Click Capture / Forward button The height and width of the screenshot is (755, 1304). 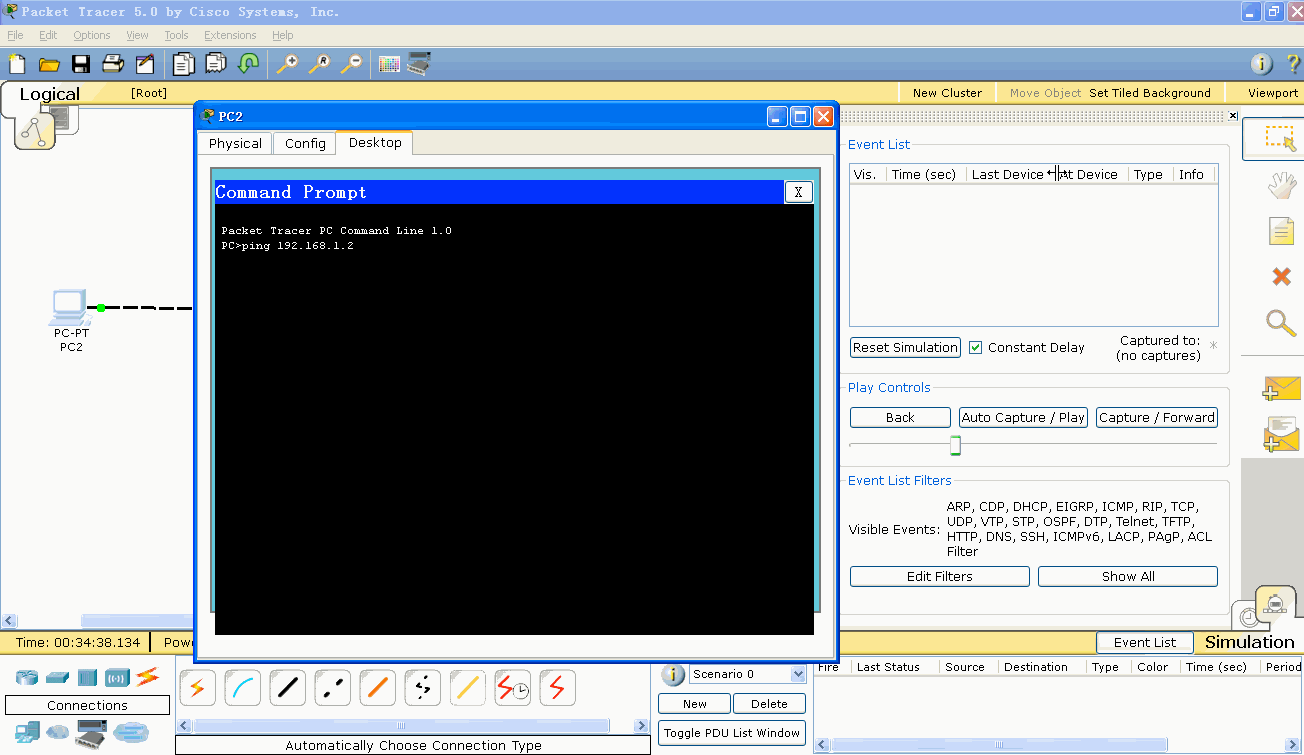1157,418
